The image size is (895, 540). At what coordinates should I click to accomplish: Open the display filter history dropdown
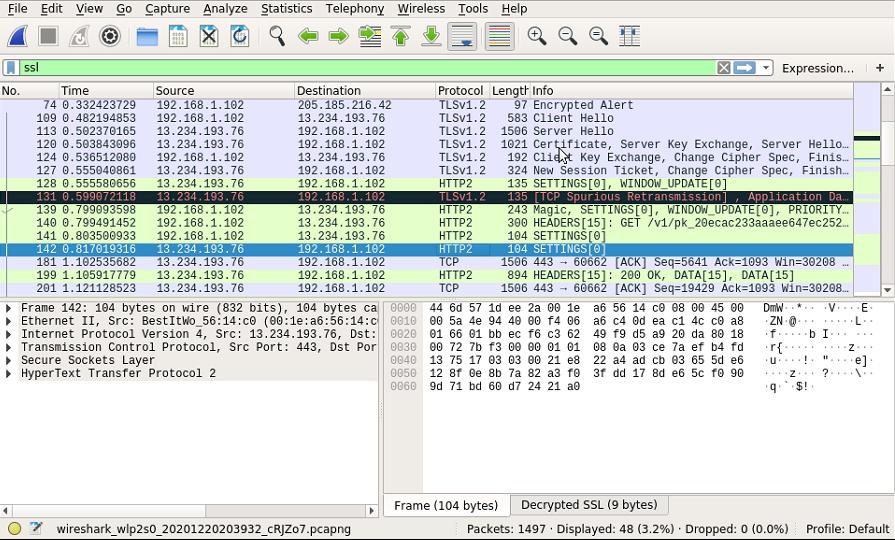[766, 68]
